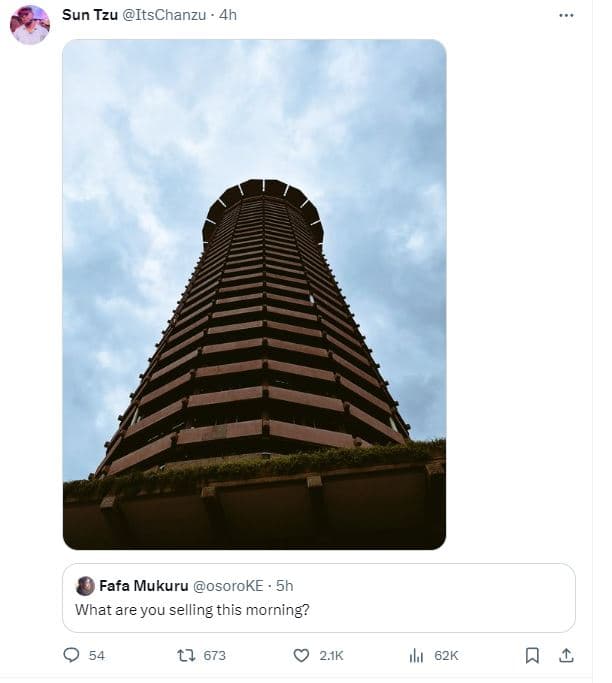Open the more options ellipsis menu
The width and height of the screenshot is (612, 683).
566,15
